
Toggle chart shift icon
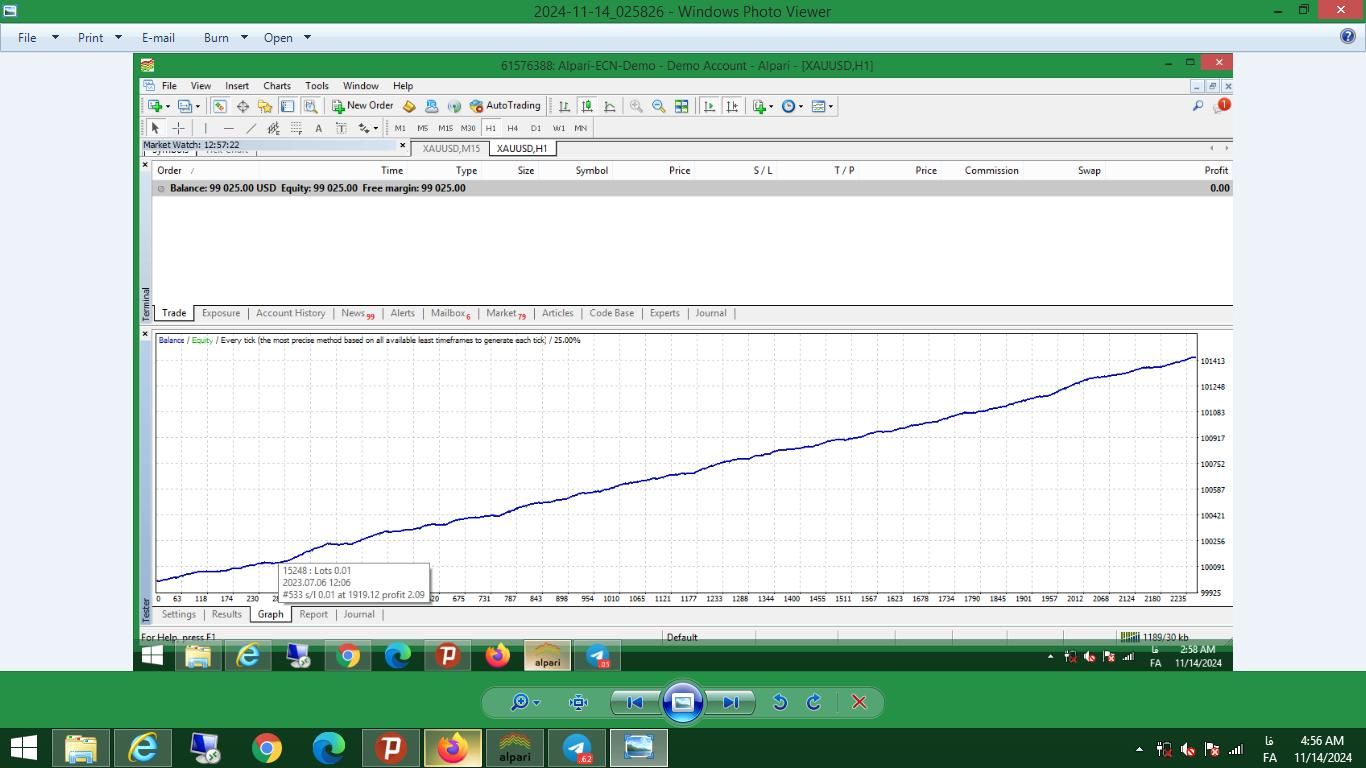pos(732,106)
